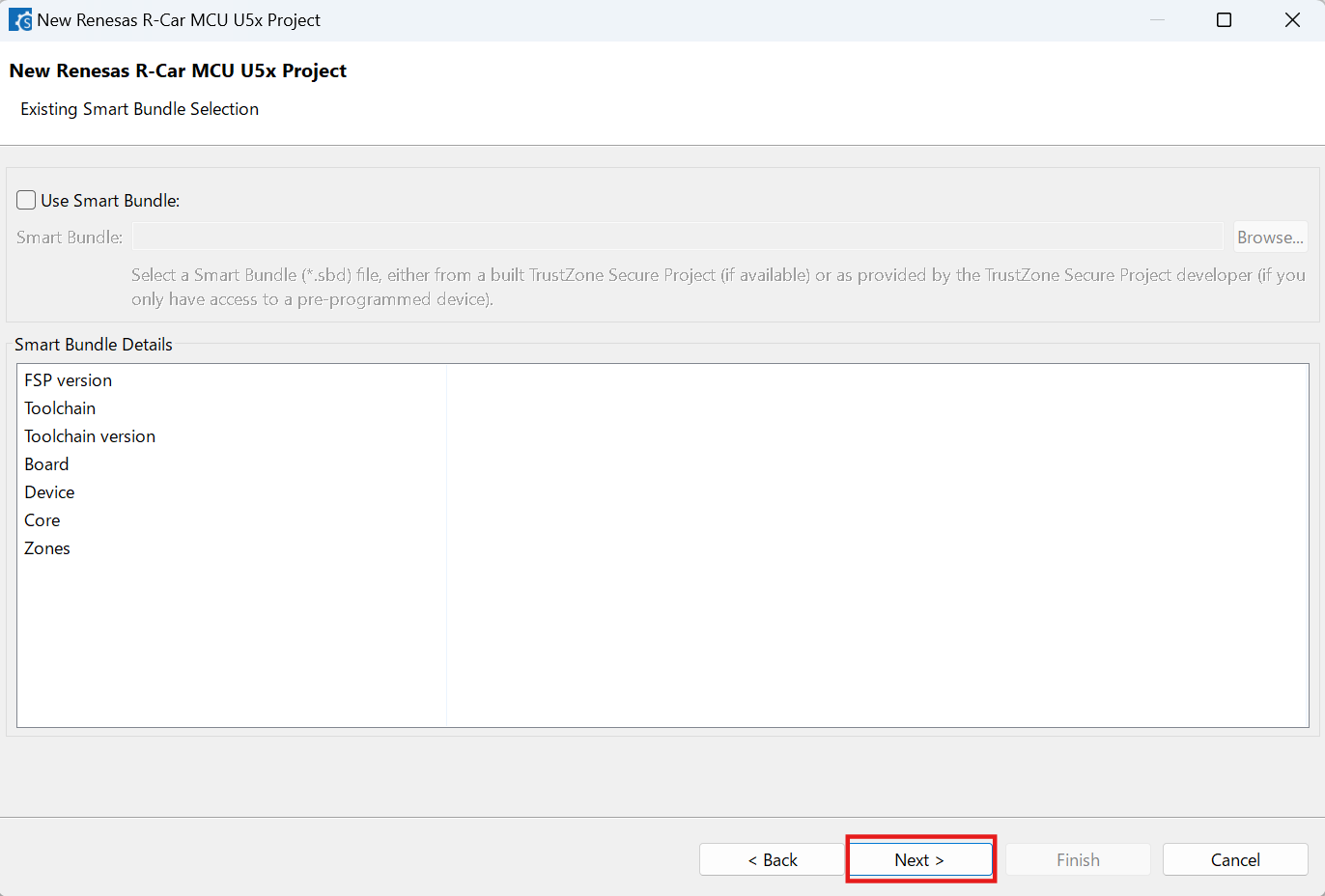
Task: Close the dialog with the X button
Action: (x=1292, y=20)
